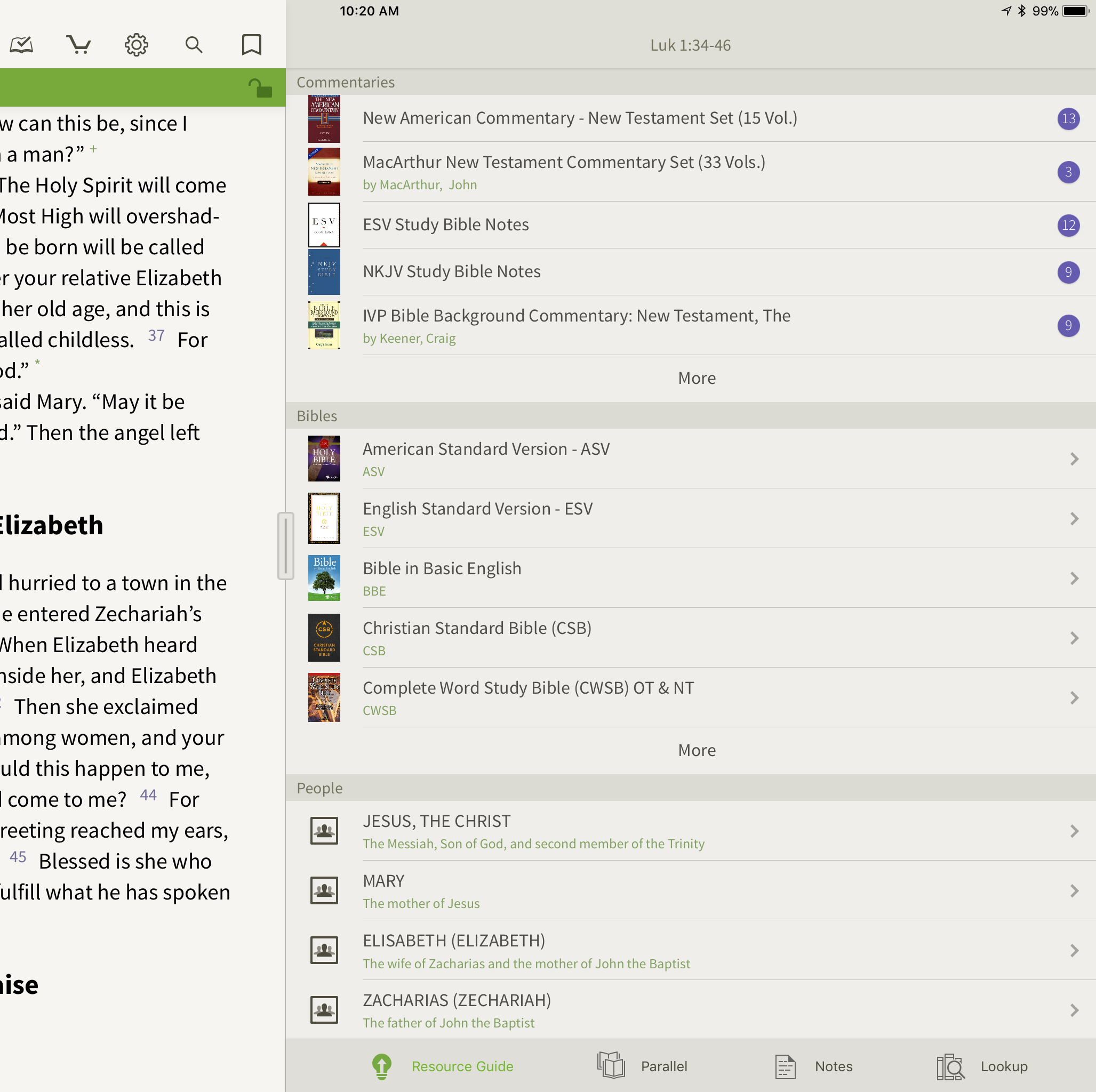The width and height of the screenshot is (1096, 1092).
Task: Switch to Resource Guide tab
Action: point(442,1066)
